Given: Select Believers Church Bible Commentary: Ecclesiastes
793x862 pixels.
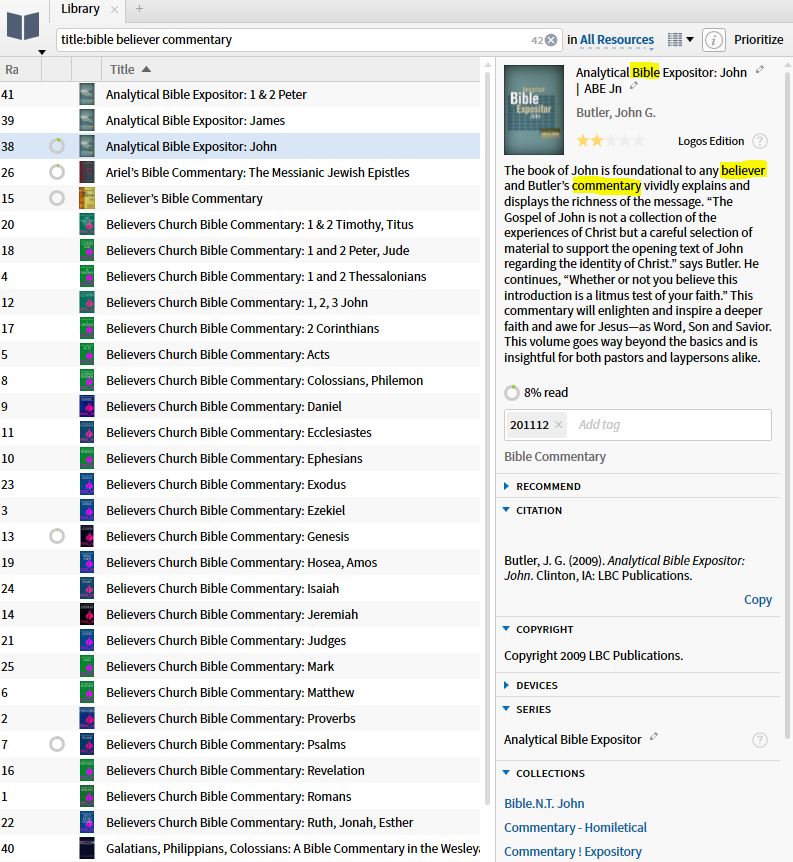Looking at the screenshot, I should [240, 433].
